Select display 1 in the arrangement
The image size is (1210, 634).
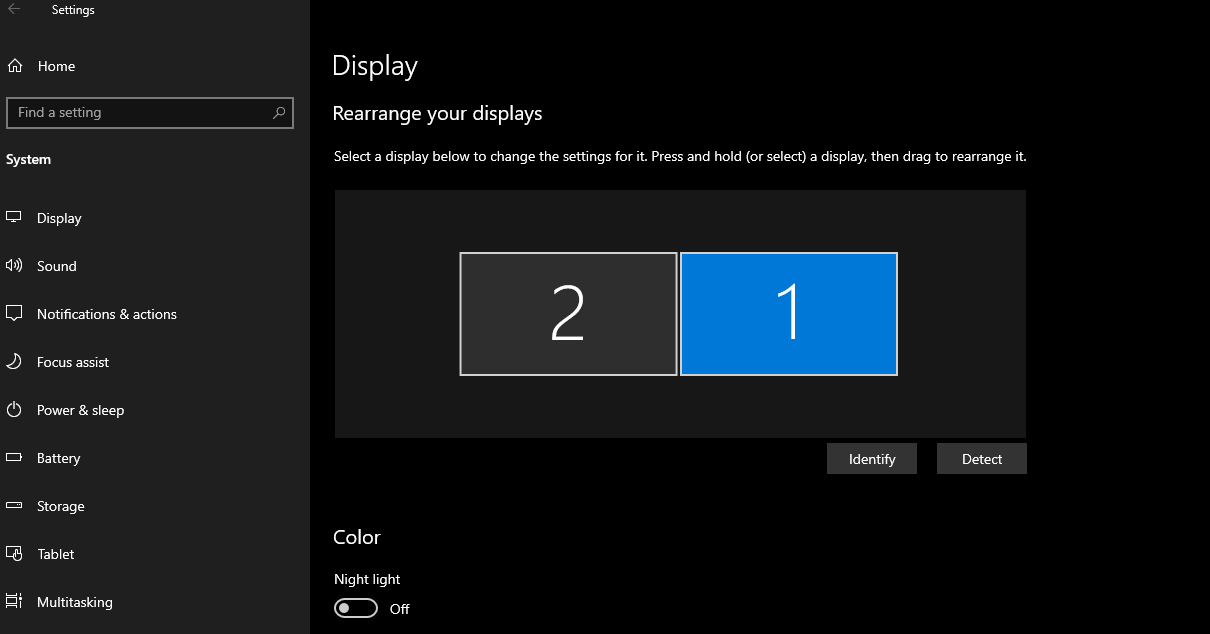(789, 314)
